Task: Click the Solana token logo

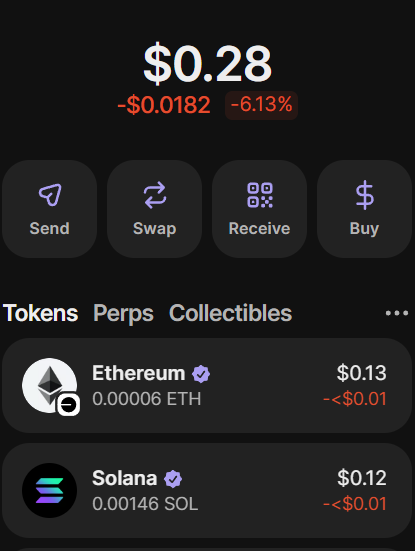Action: pyautogui.click(x=50, y=490)
